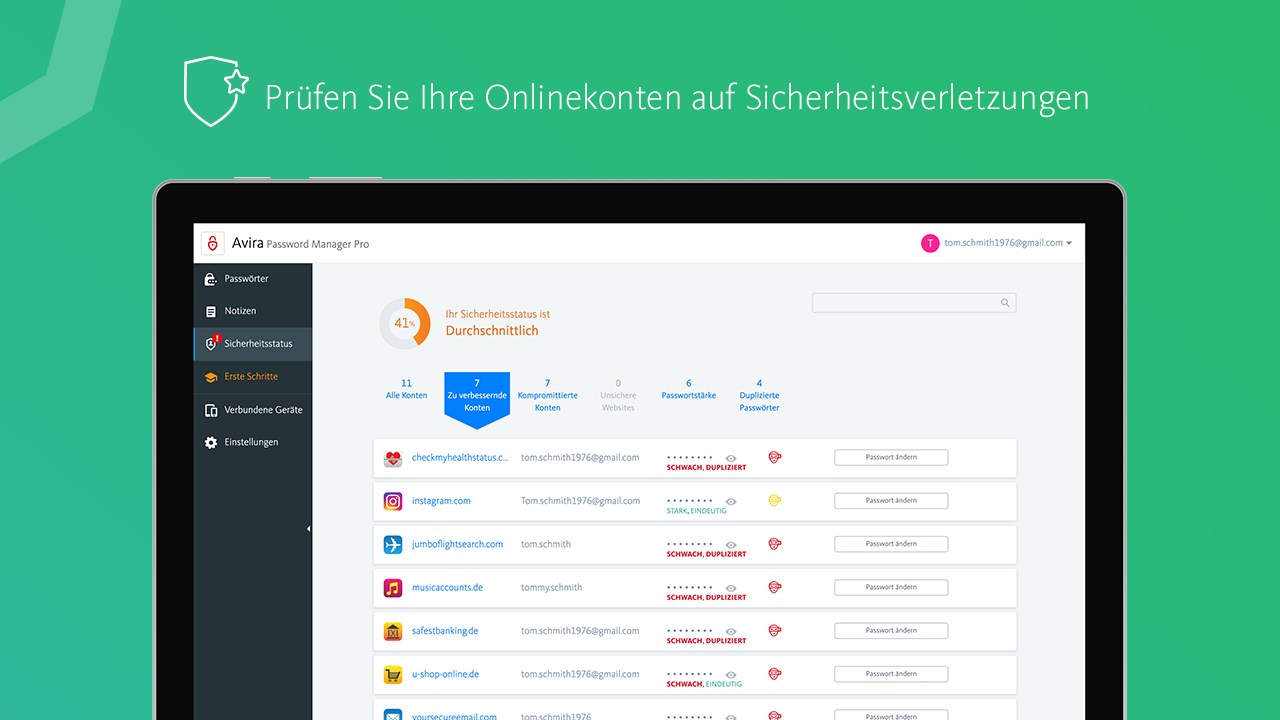1280x720 pixels.
Task: Click the SCHWACH, EINDEUTIG status label
Action: 704,684
